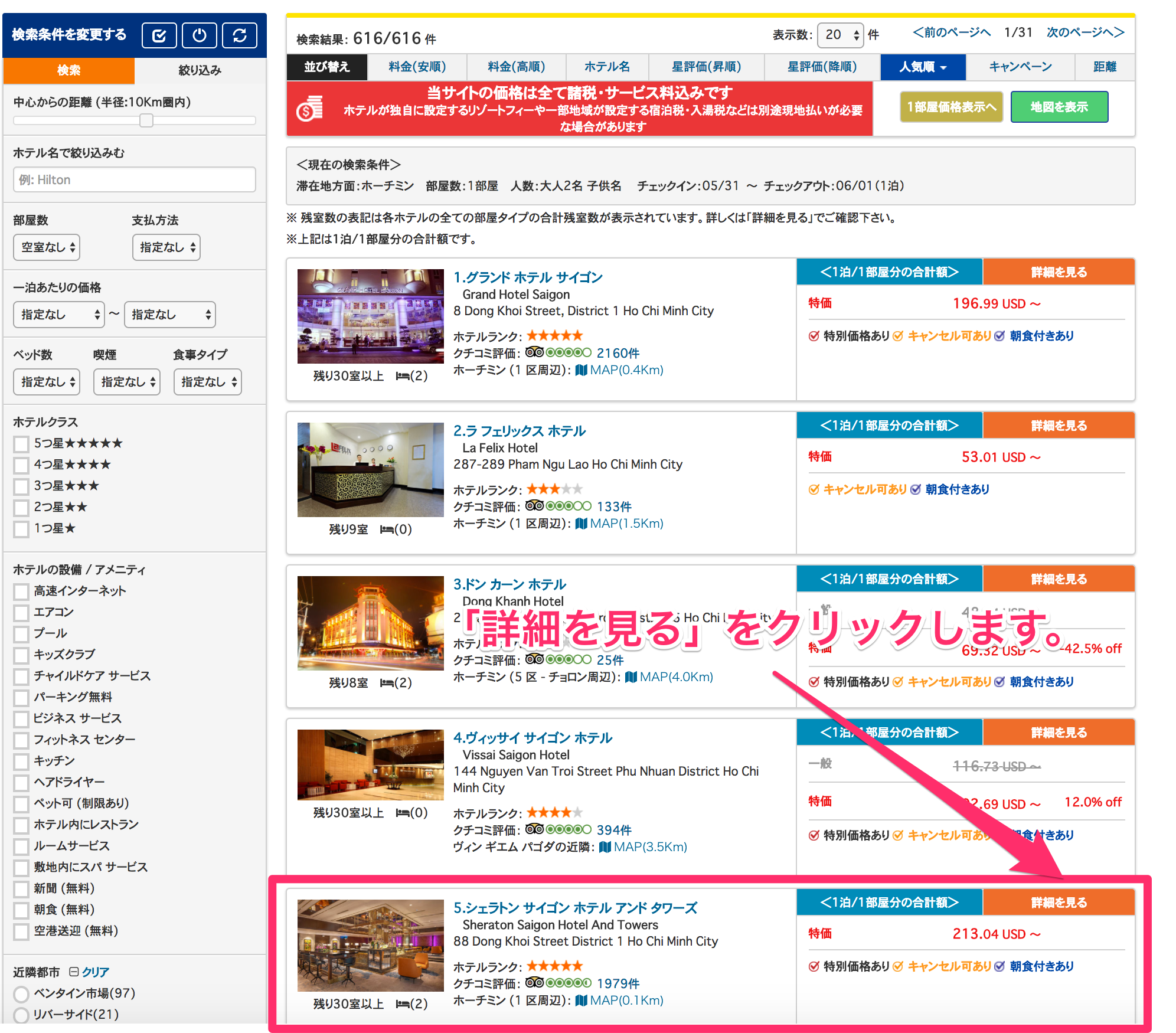Image resolution: width=1176 pixels, height=1033 pixels.
Task: Click minus icon next to クリア
Action: click(x=74, y=972)
